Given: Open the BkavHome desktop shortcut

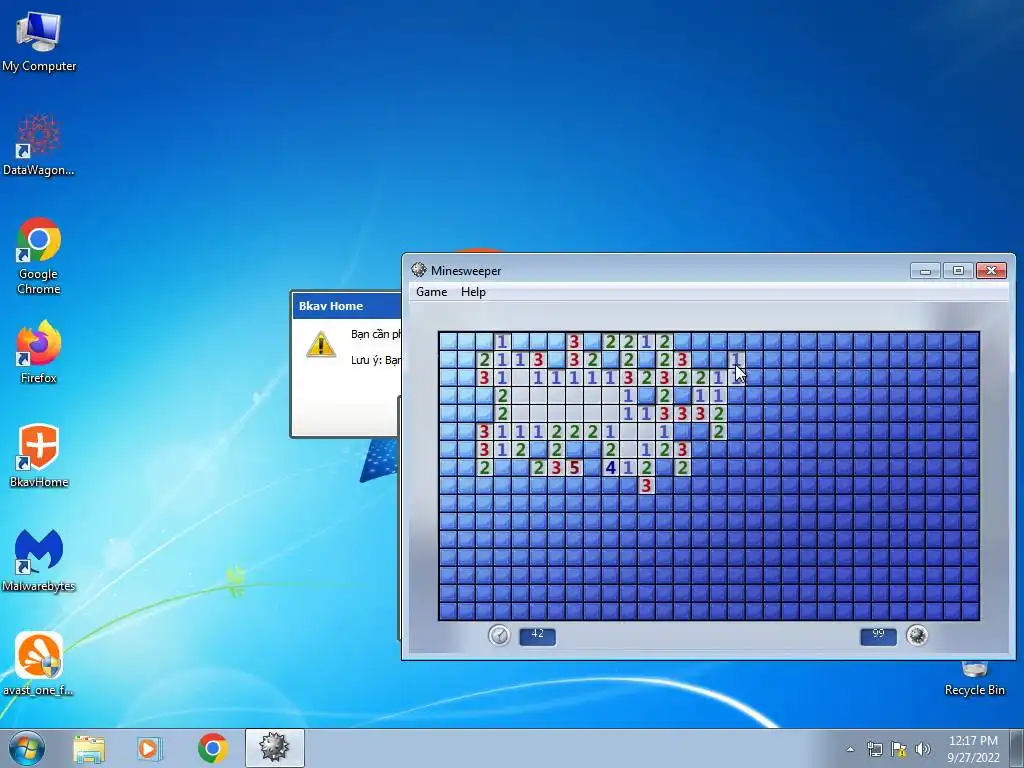Looking at the screenshot, I should (39, 456).
